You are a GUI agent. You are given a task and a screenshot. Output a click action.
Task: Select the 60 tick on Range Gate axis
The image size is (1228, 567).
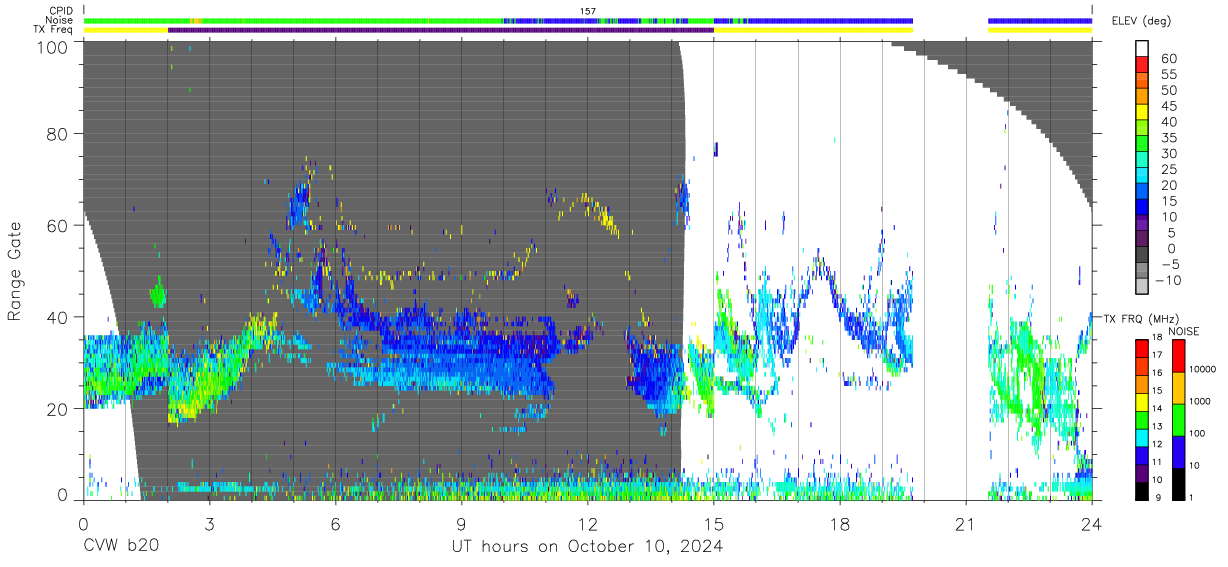pyautogui.click(x=58, y=225)
